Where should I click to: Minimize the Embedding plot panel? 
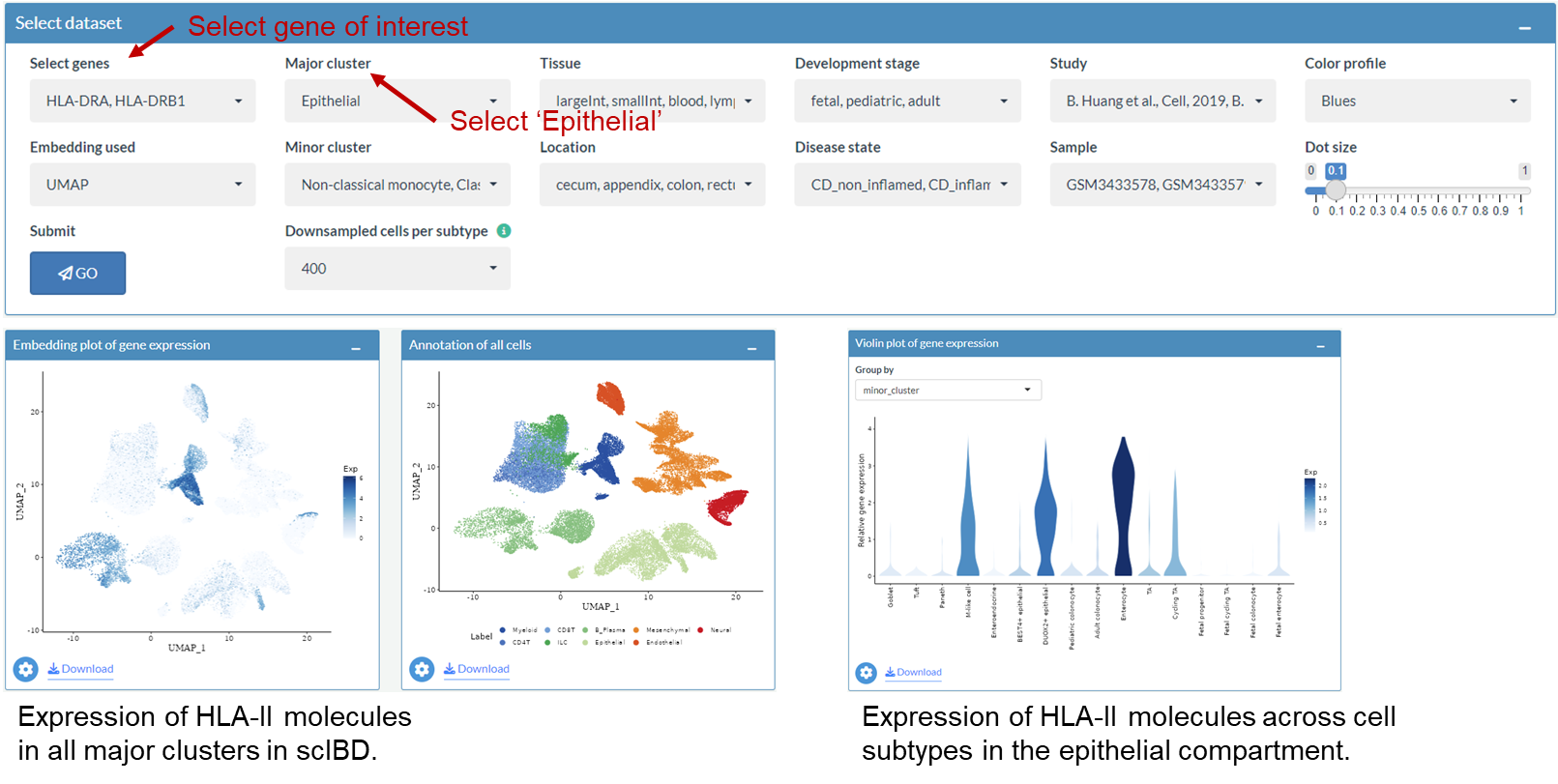[x=356, y=348]
